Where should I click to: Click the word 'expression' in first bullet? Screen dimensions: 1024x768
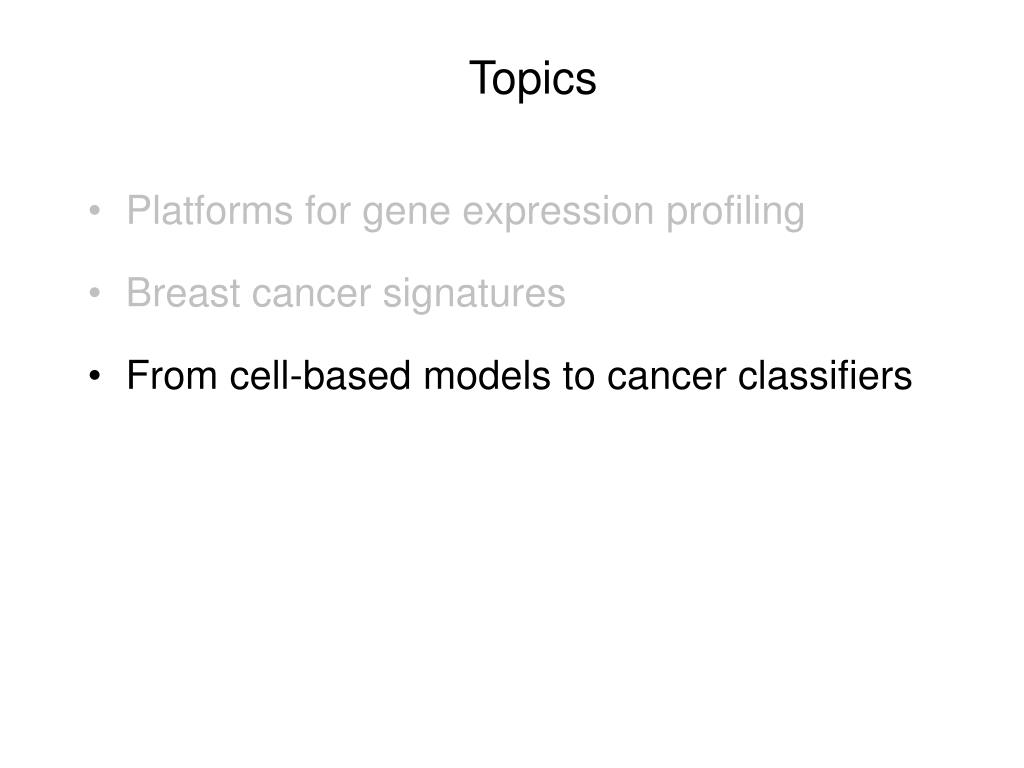click(558, 214)
